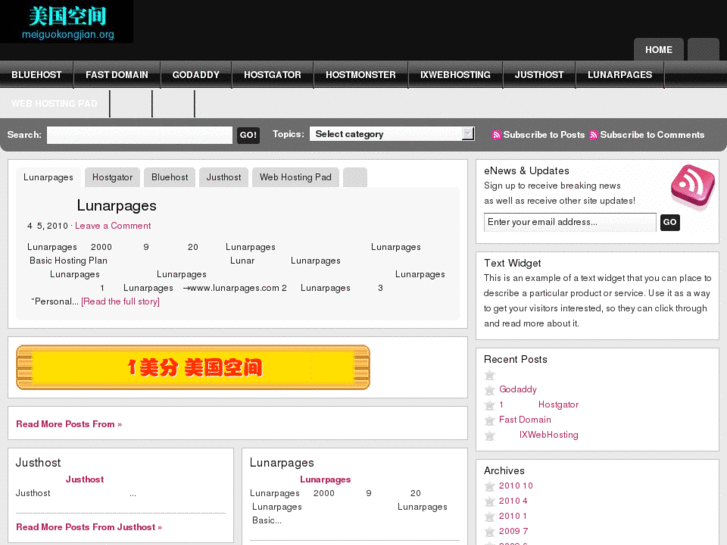The width and height of the screenshot is (727, 545).
Task: Open the Lunarpages featured post title
Action: (116, 205)
